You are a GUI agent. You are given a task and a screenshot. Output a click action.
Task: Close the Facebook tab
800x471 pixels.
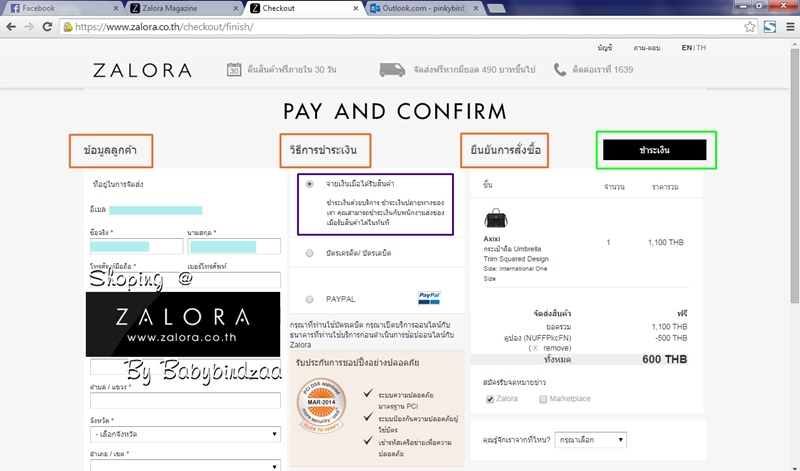point(115,8)
